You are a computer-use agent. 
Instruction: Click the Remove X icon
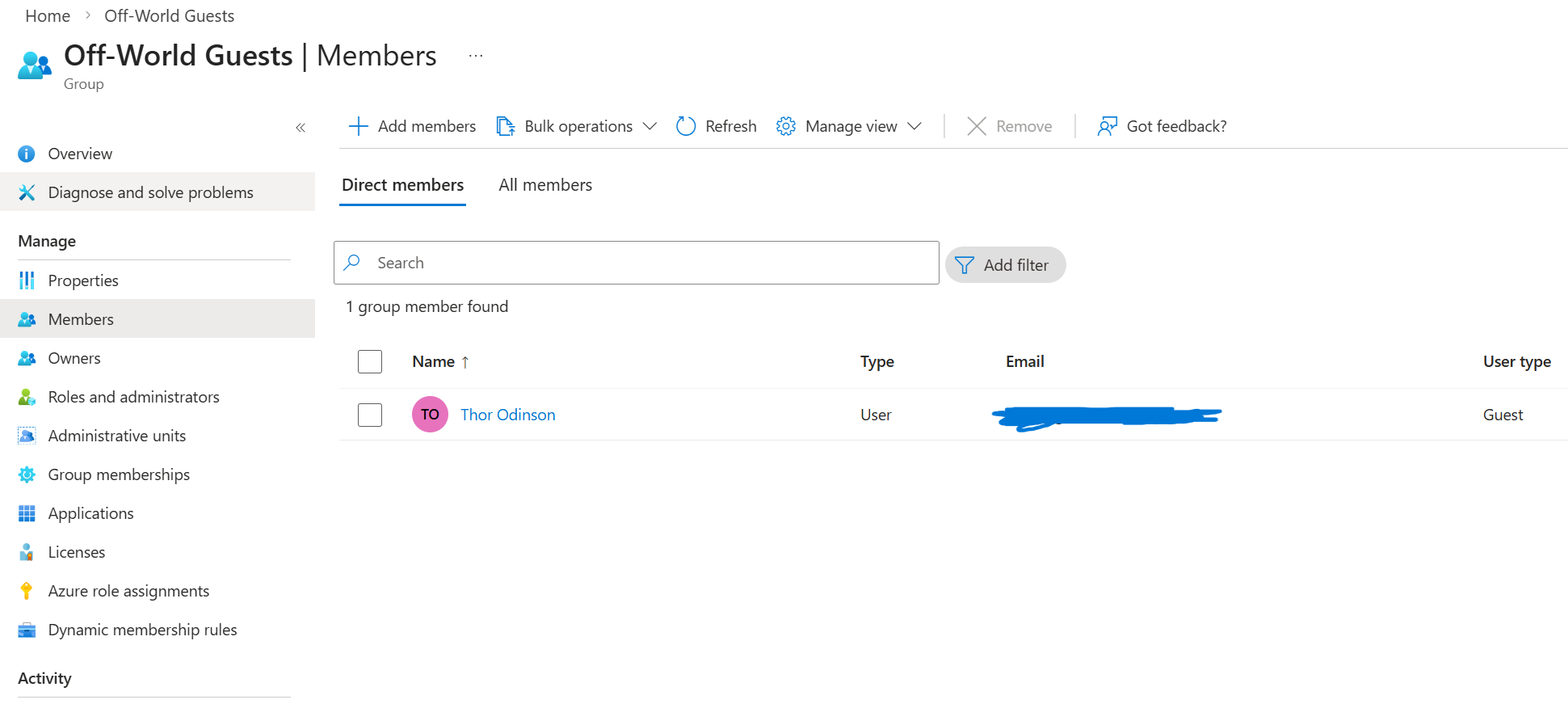click(x=977, y=126)
